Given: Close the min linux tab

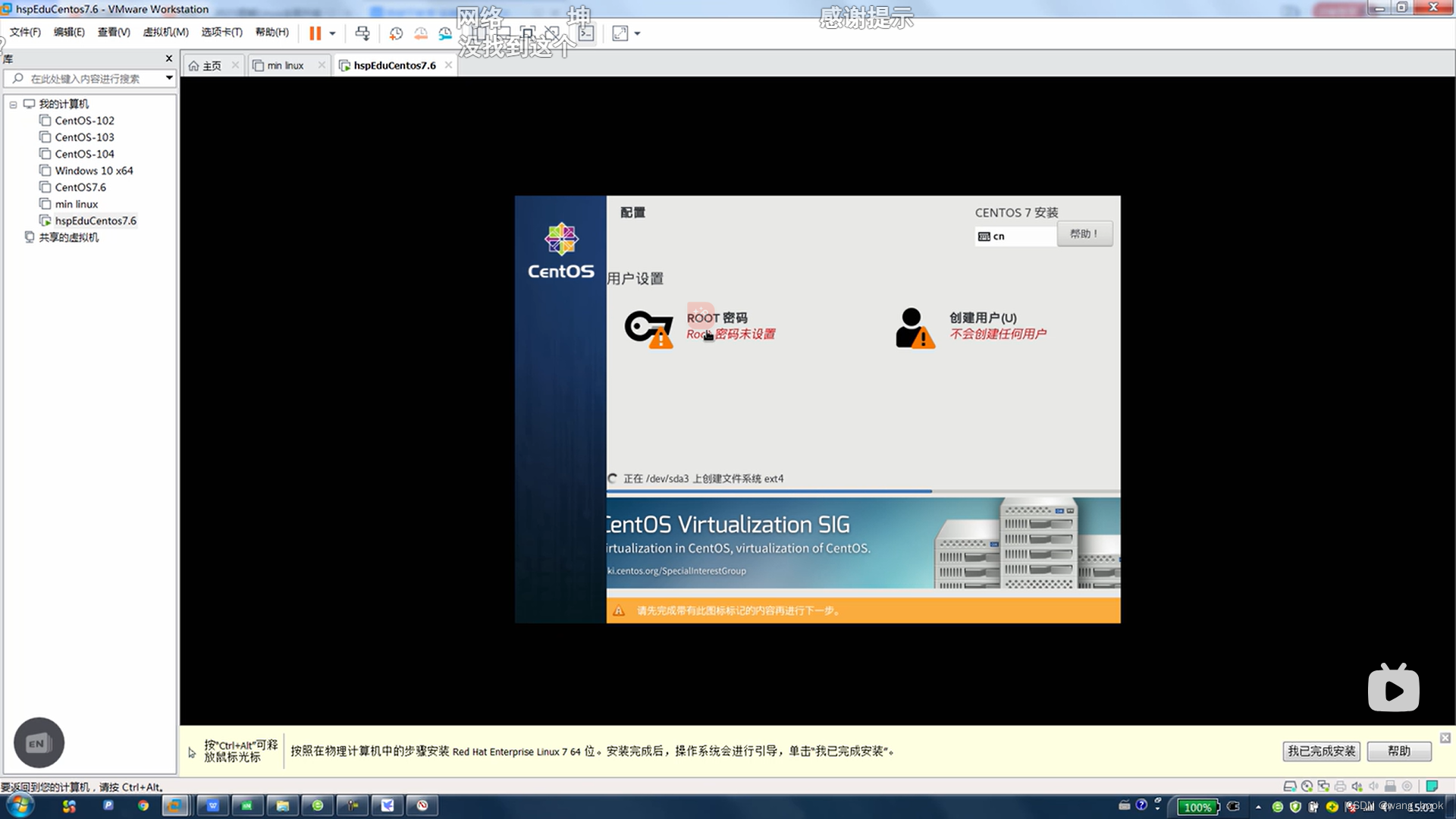Looking at the screenshot, I should 322,65.
